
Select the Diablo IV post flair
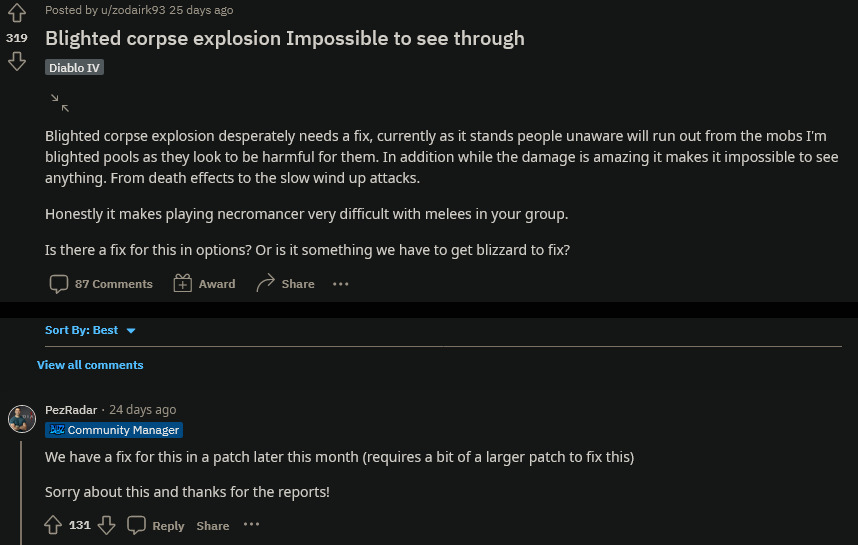point(74,67)
